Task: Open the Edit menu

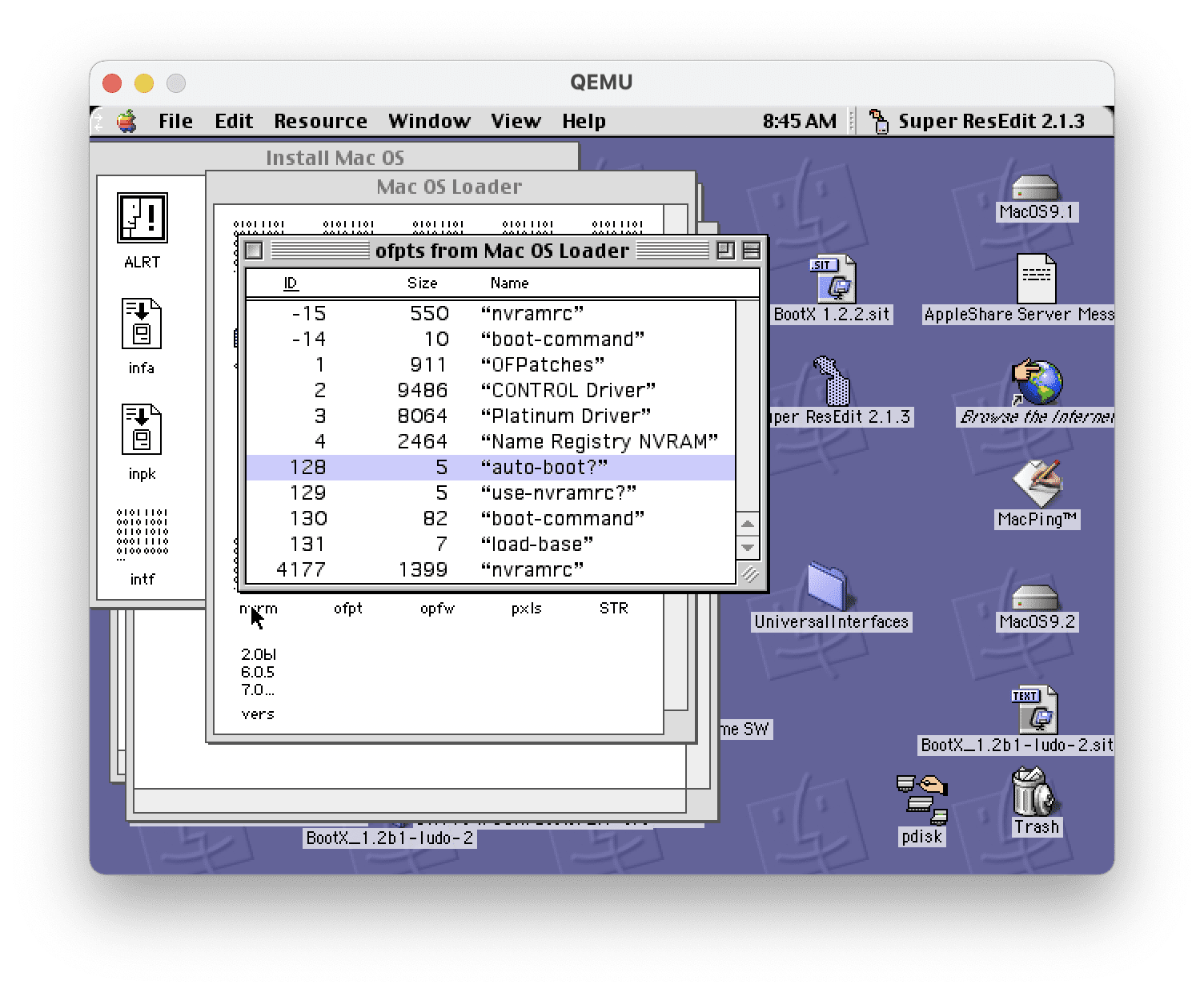Action: click(x=234, y=122)
